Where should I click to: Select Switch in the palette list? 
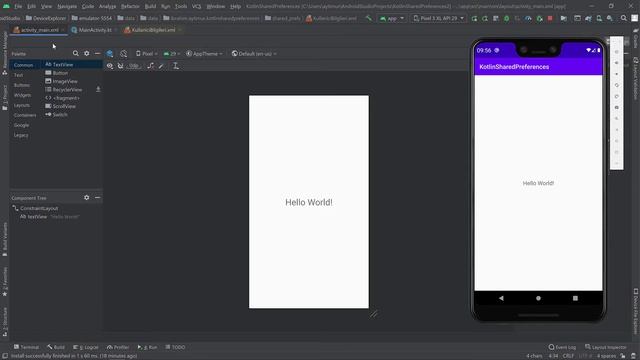point(73,115)
